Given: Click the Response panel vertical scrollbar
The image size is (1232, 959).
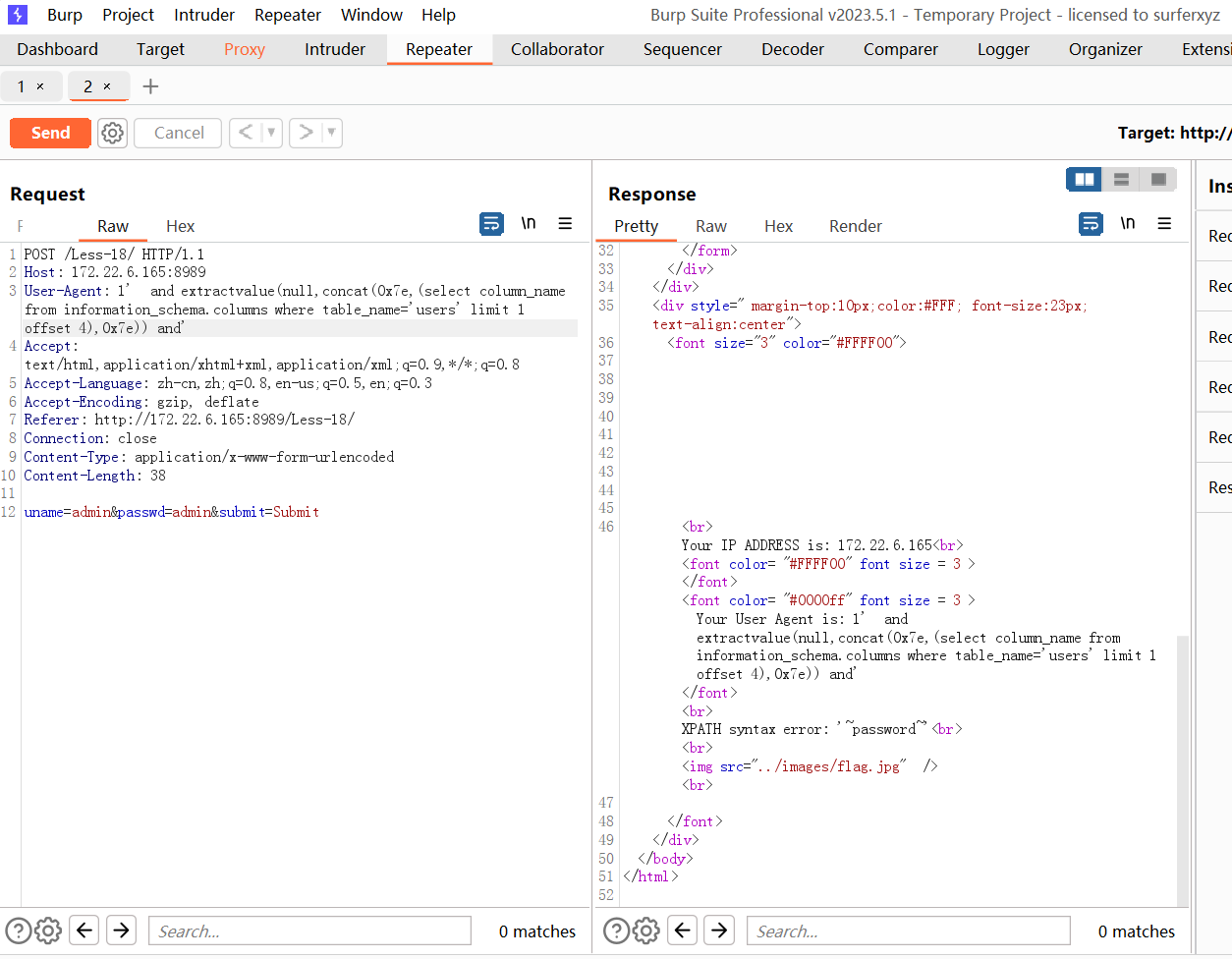Looking at the screenshot, I should click(x=1183, y=771).
